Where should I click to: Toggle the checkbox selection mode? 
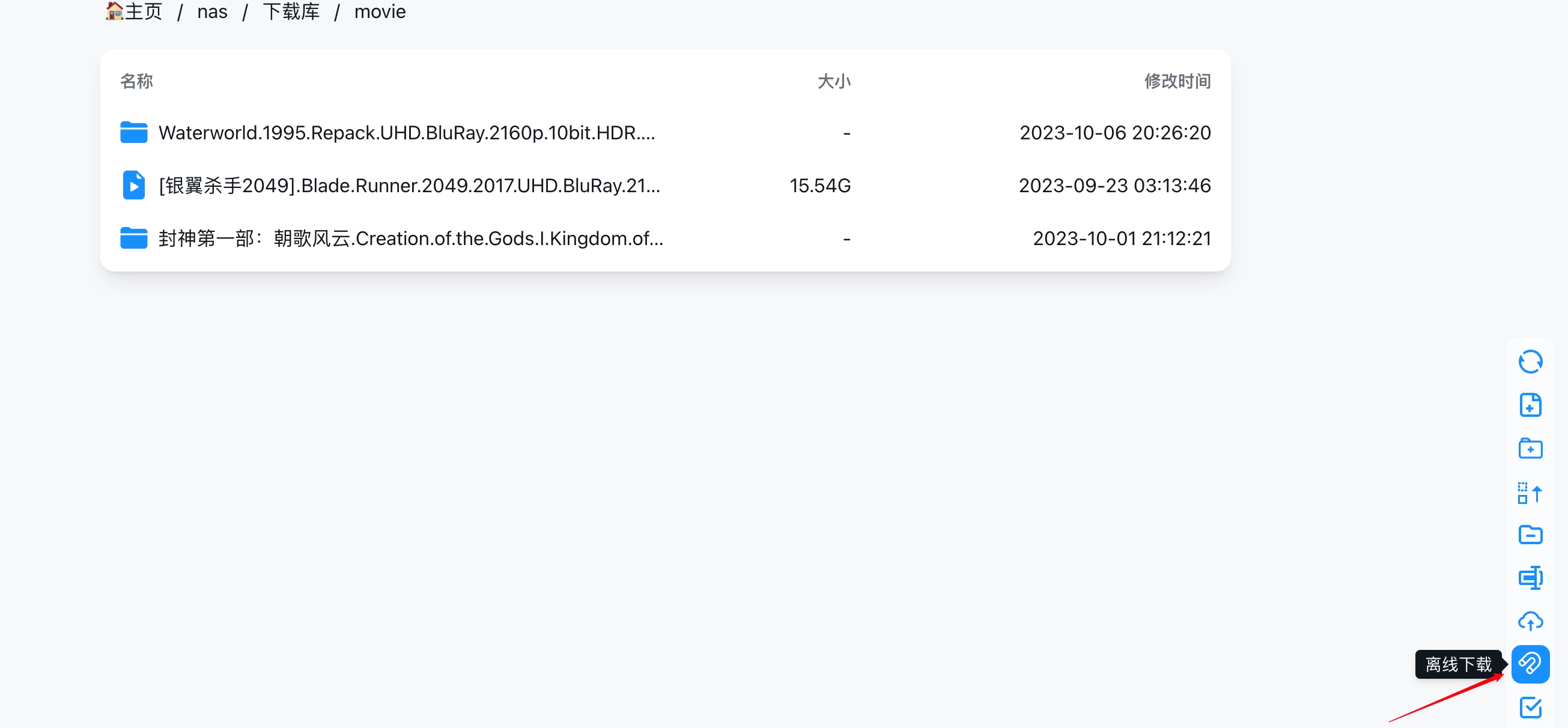coord(1530,708)
